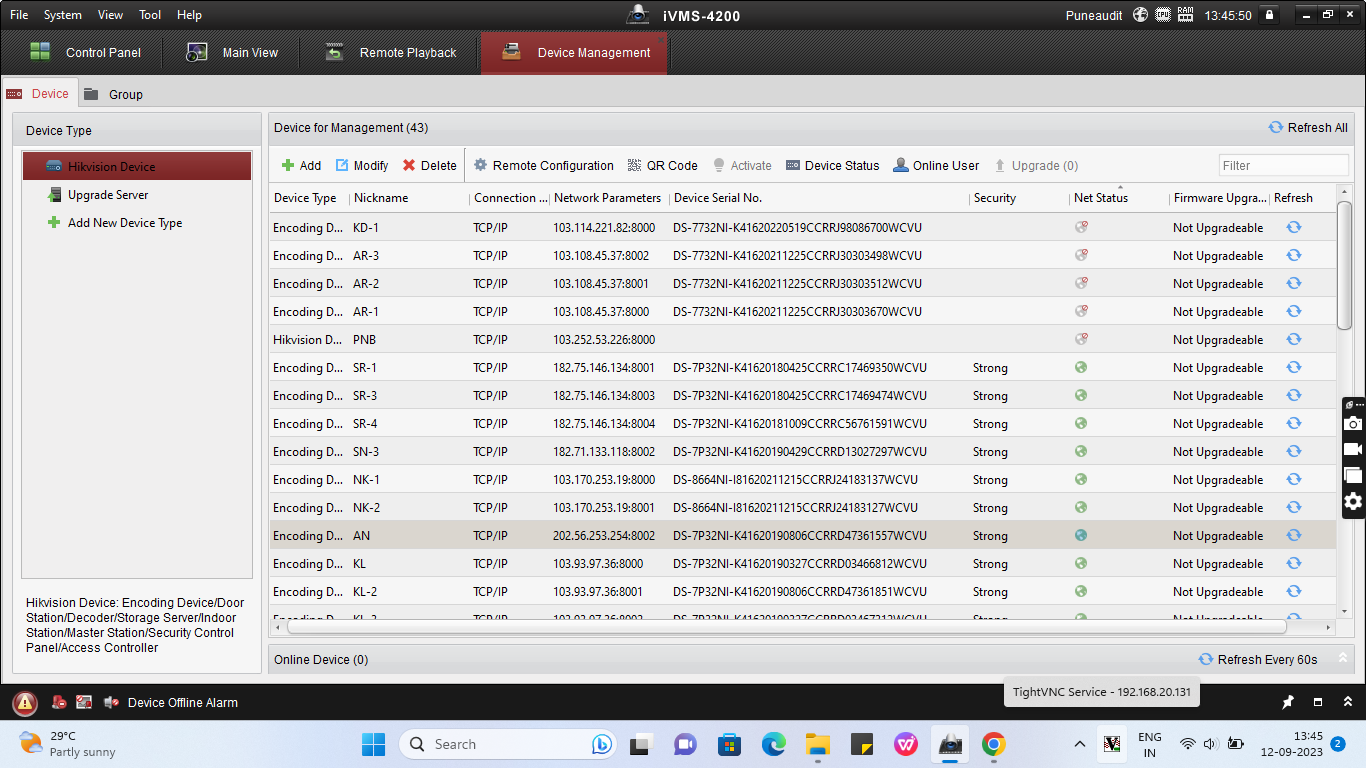Refresh the AR-3 device row
Image resolution: width=1366 pixels, height=768 pixels.
click(x=1293, y=255)
